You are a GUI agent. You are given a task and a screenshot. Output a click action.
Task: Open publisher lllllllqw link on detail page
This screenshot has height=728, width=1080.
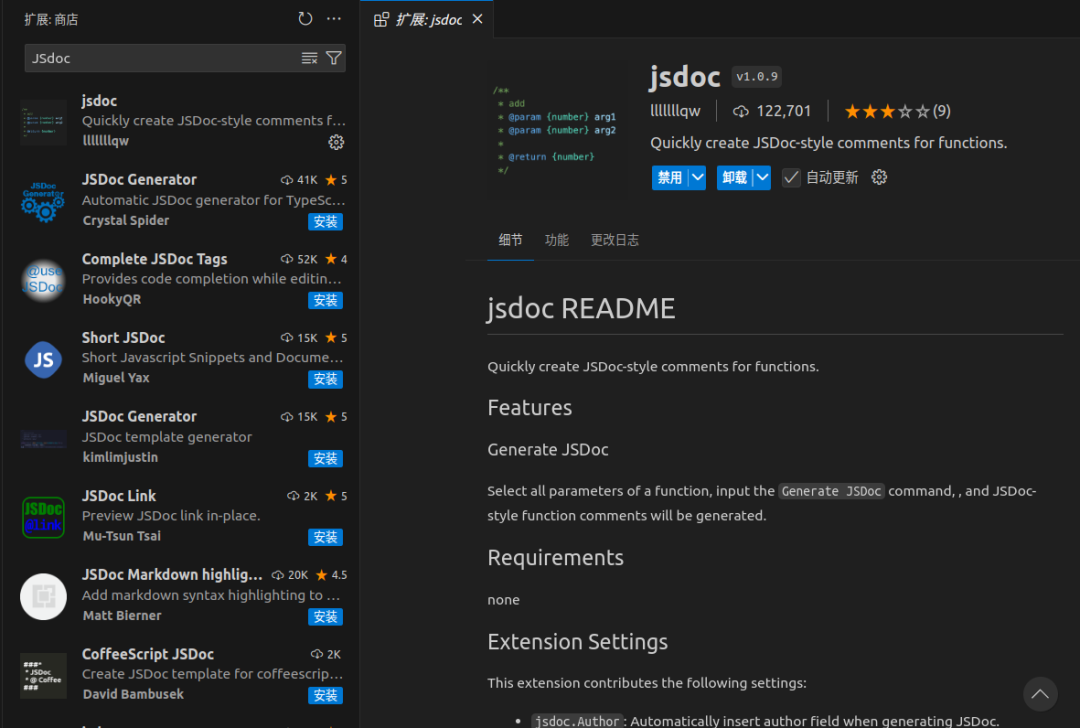pyautogui.click(x=675, y=111)
